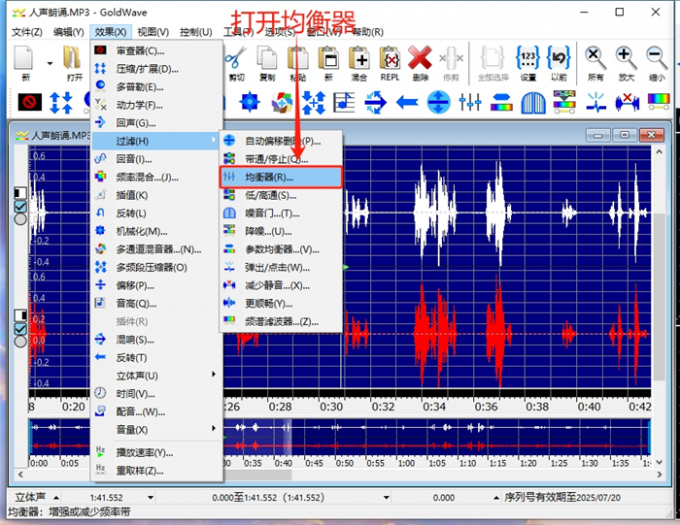Click the Silence Reduction icon in effects toolbar
This screenshot has width=680, height=525.
[x=627, y=102]
